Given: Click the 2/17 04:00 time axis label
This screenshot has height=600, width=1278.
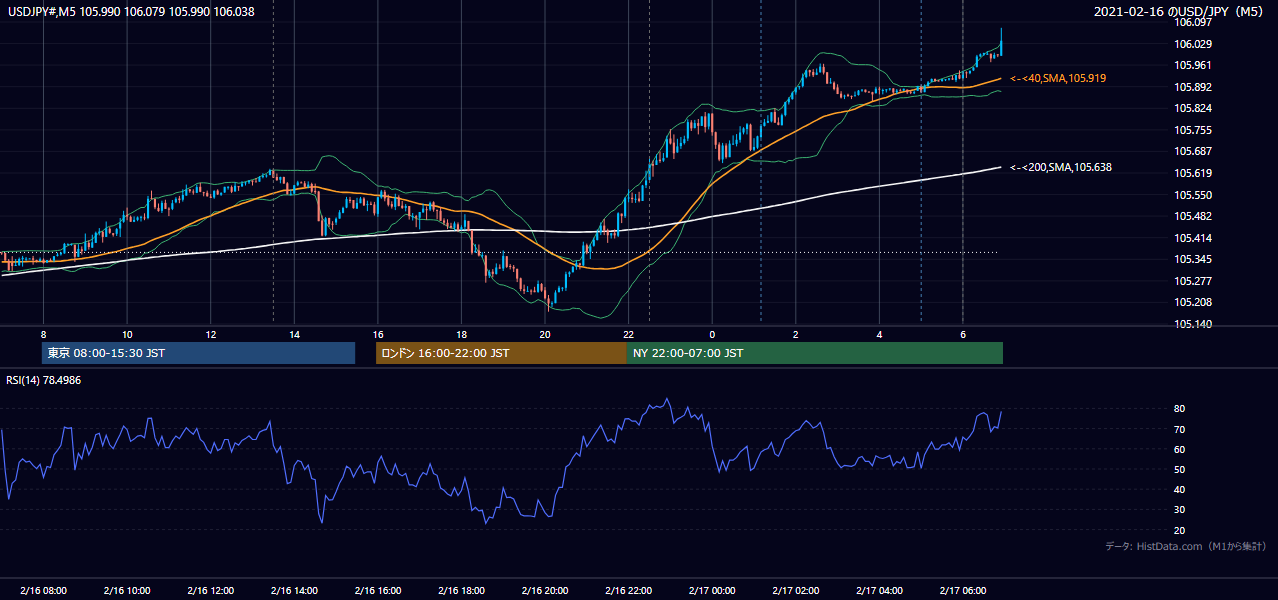Looking at the screenshot, I should tap(880, 591).
